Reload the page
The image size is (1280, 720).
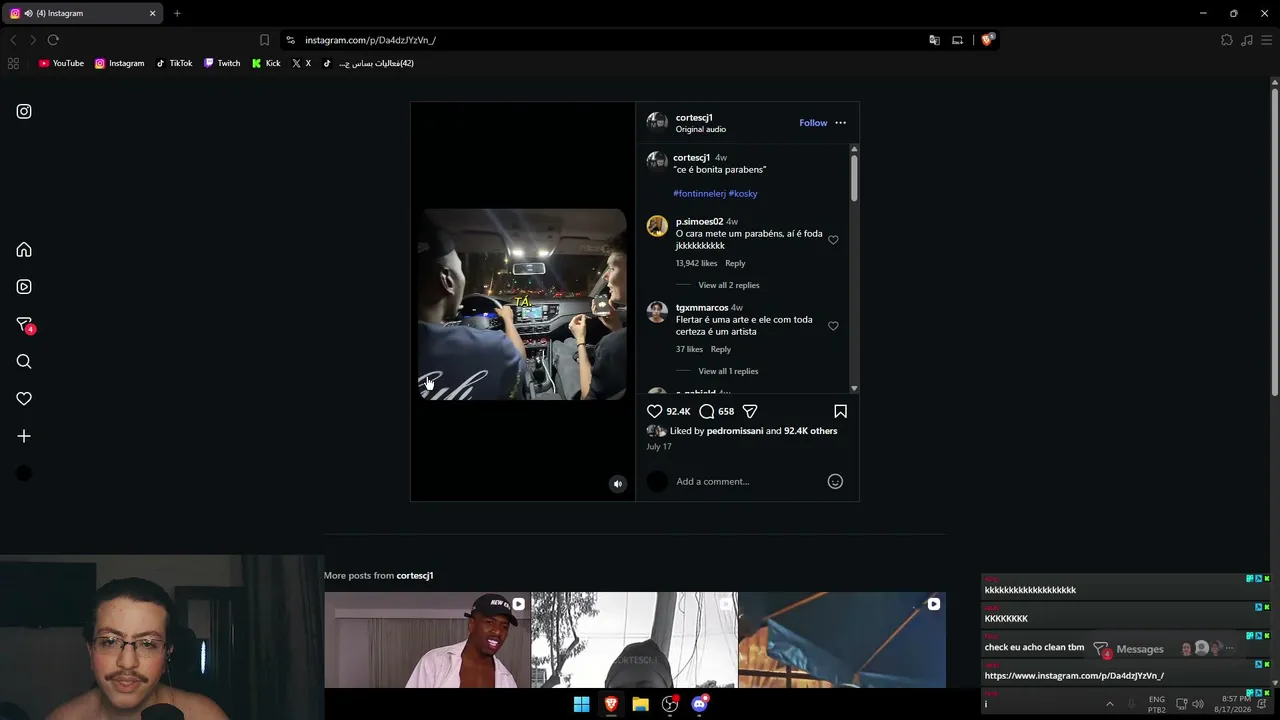53,40
